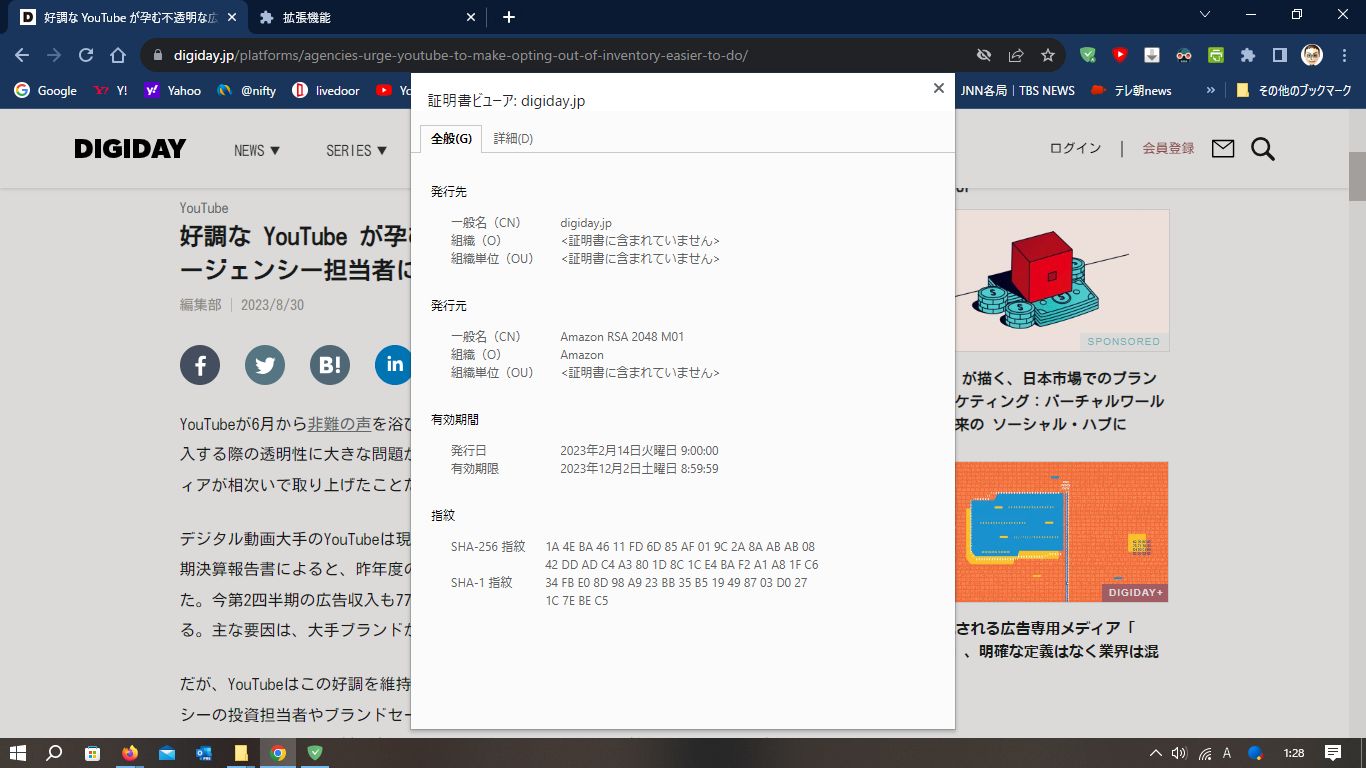Post the article to Hatena Bookmark
Viewport: 1366px width, 768px height.
[x=329, y=365]
